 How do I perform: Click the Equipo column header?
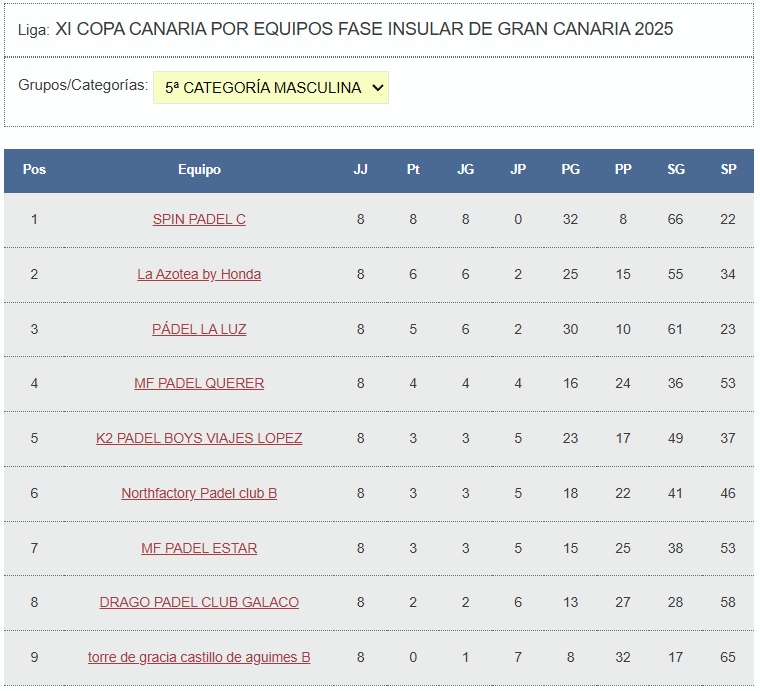click(x=199, y=170)
